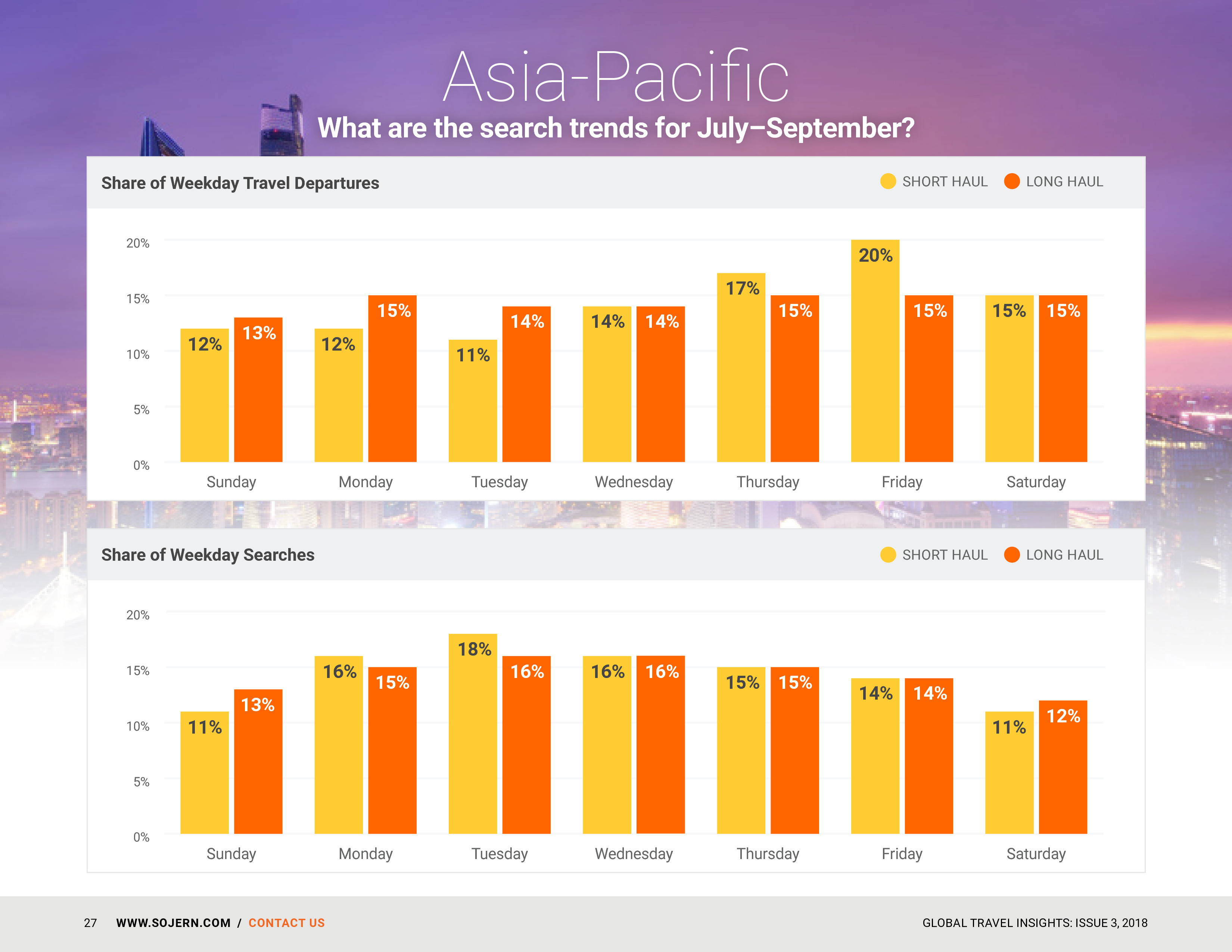Click the page number 27 in footer
This screenshot has height=952, width=1232.
point(90,923)
